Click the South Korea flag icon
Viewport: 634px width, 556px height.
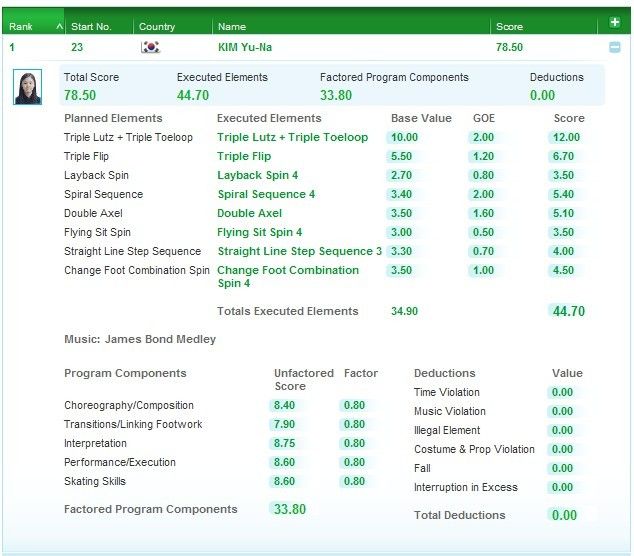tap(150, 47)
